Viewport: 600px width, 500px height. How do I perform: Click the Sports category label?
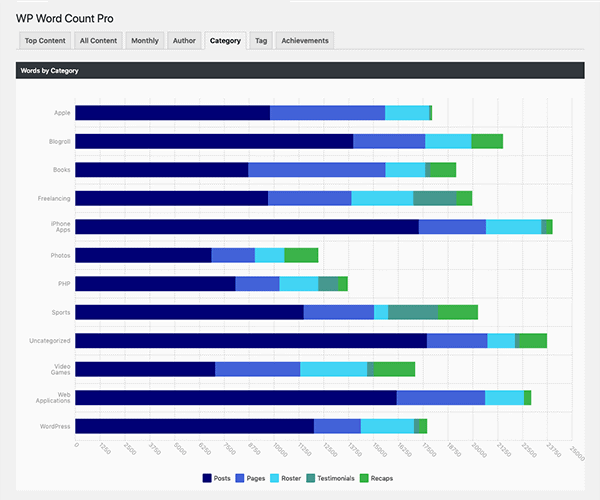61,313
